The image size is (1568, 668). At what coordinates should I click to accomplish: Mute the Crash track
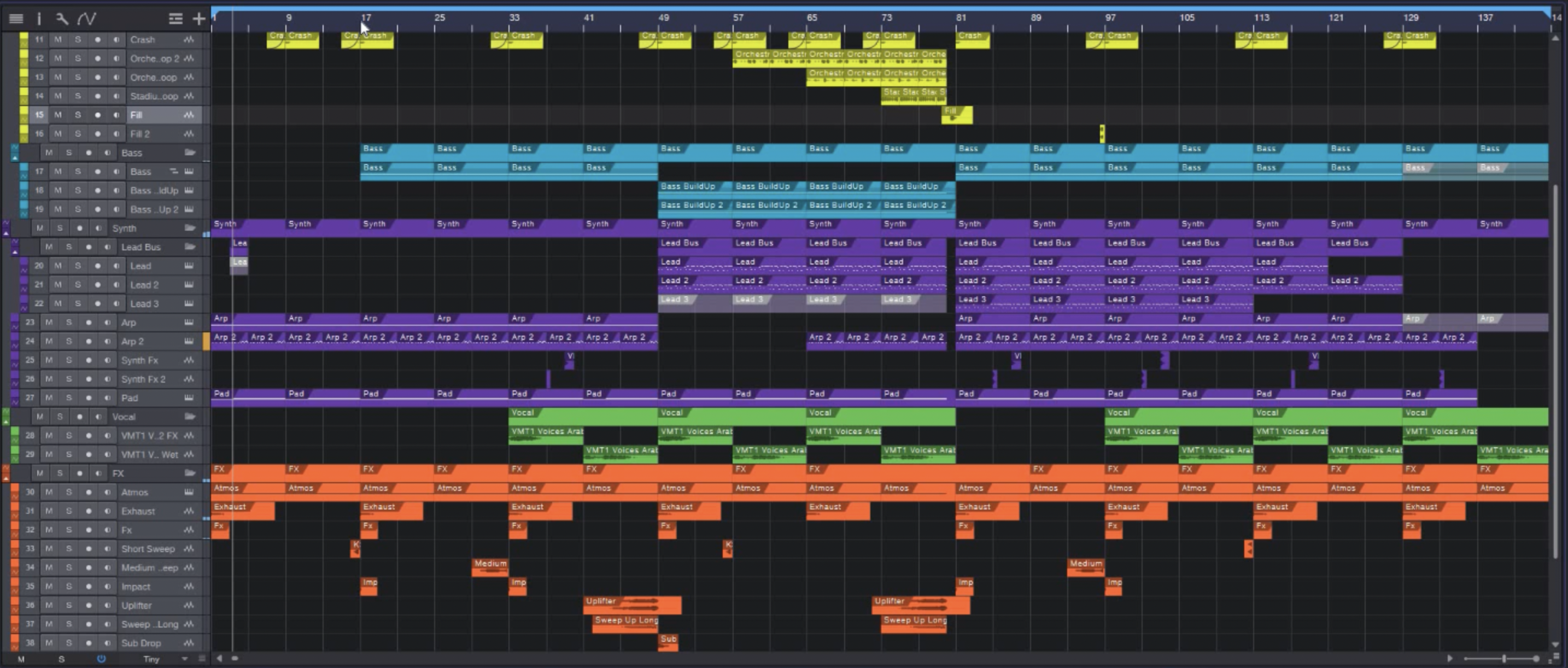[58, 39]
